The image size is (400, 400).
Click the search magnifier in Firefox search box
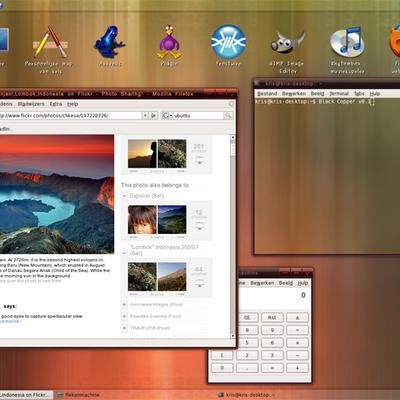[228, 115]
